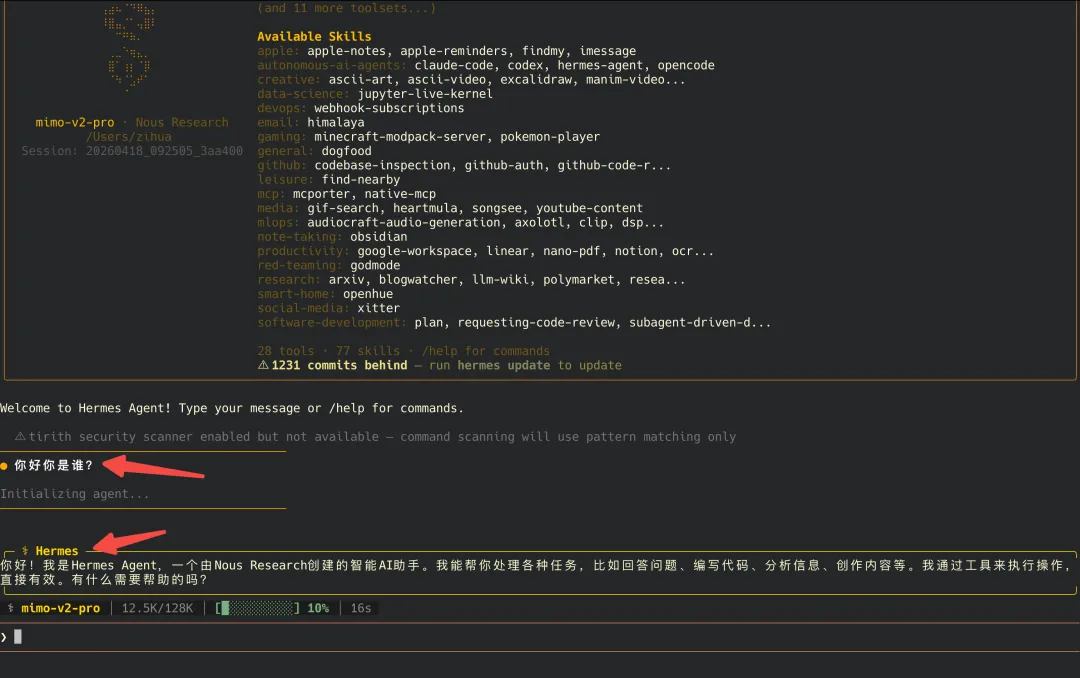Click 'mcporter' skill
The height and width of the screenshot is (678, 1080).
(321, 194)
